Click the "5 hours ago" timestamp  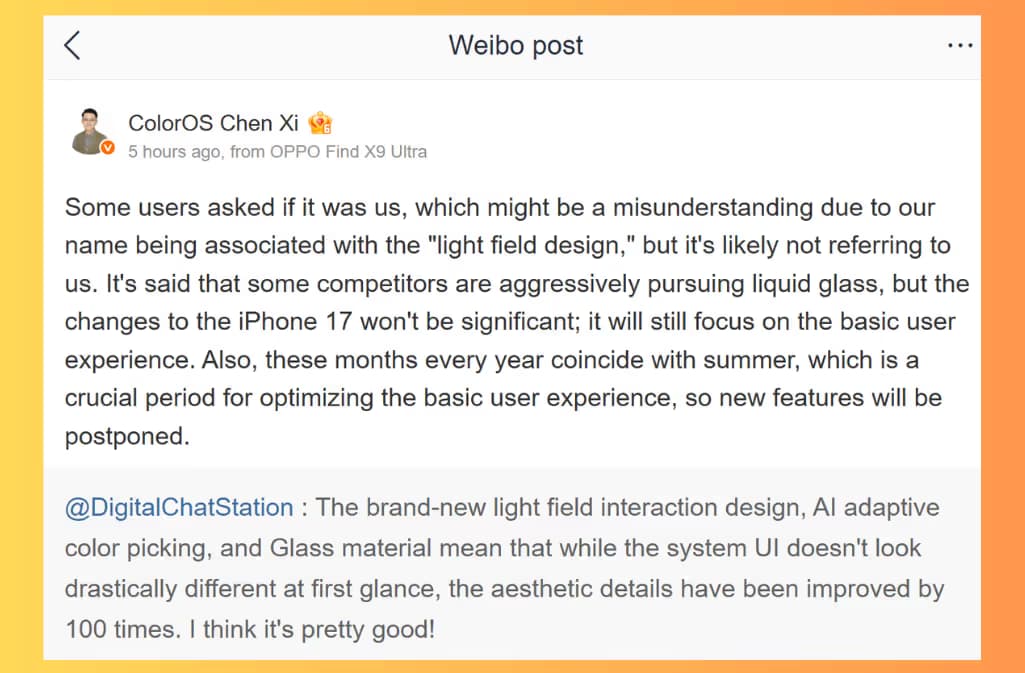coord(174,152)
